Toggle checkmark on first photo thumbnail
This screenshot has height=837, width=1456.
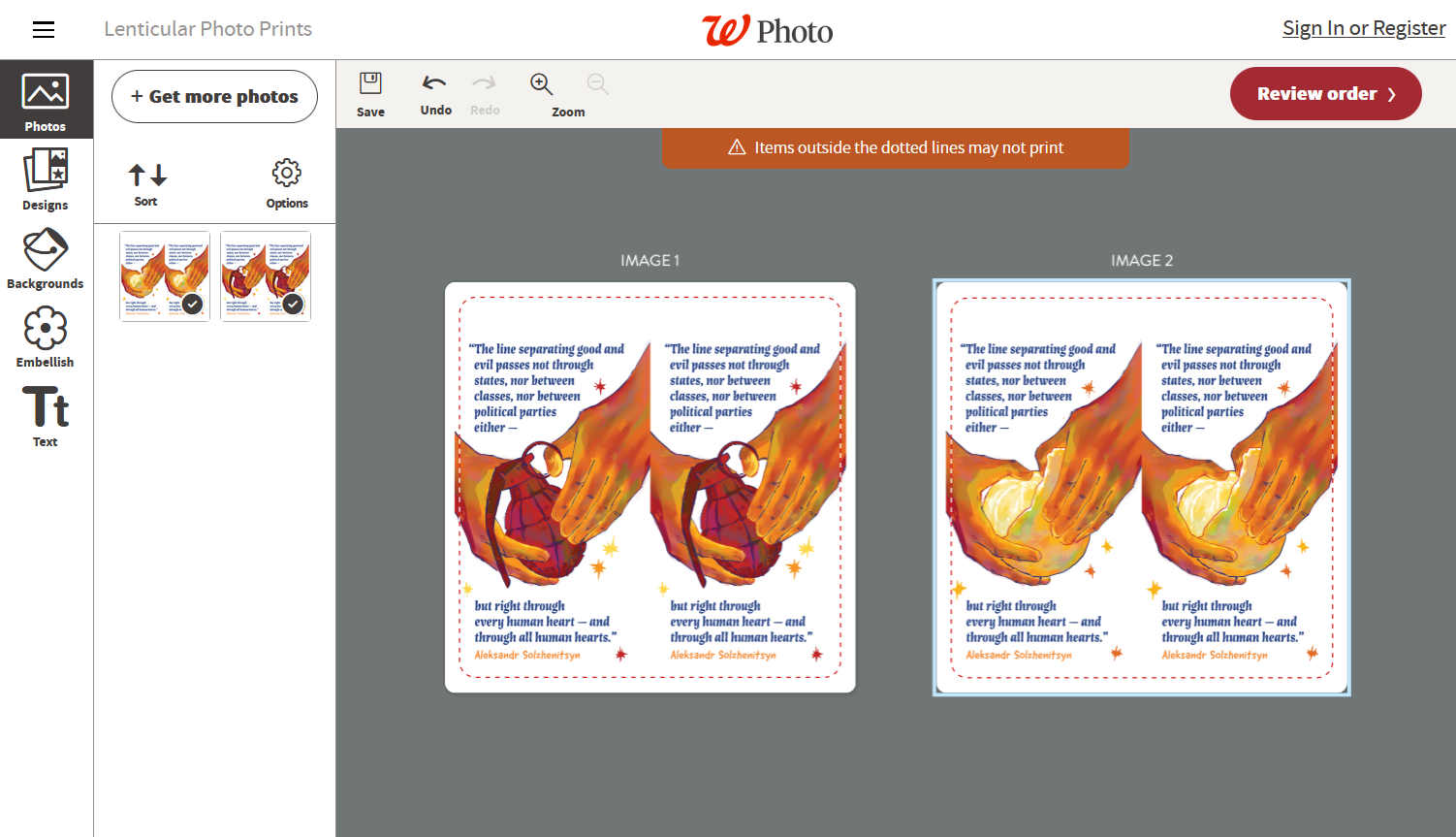tap(193, 304)
